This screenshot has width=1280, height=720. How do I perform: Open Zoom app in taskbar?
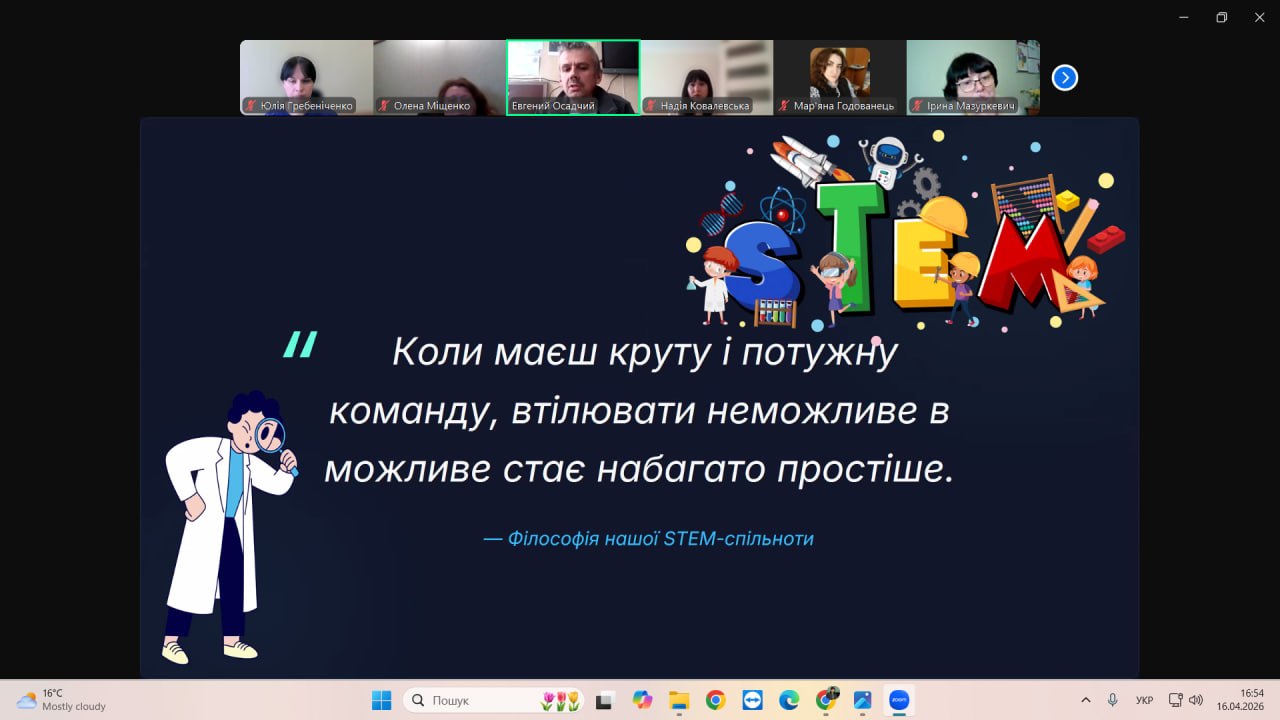(898, 700)
